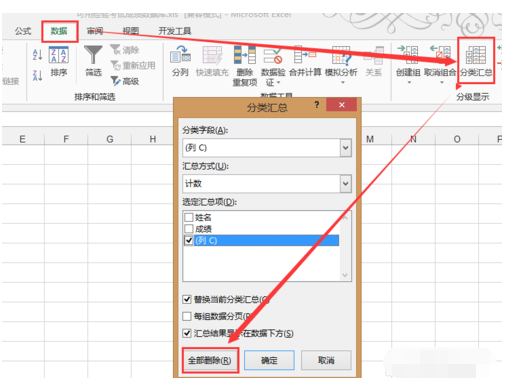Screen dimensions: 520x378
Task: Select column E header
Action: pos(23,139)
